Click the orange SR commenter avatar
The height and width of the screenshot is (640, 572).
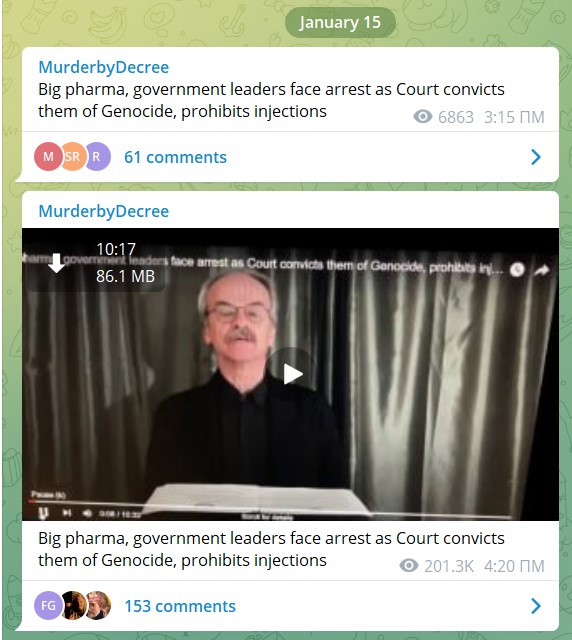click(73, 156)
